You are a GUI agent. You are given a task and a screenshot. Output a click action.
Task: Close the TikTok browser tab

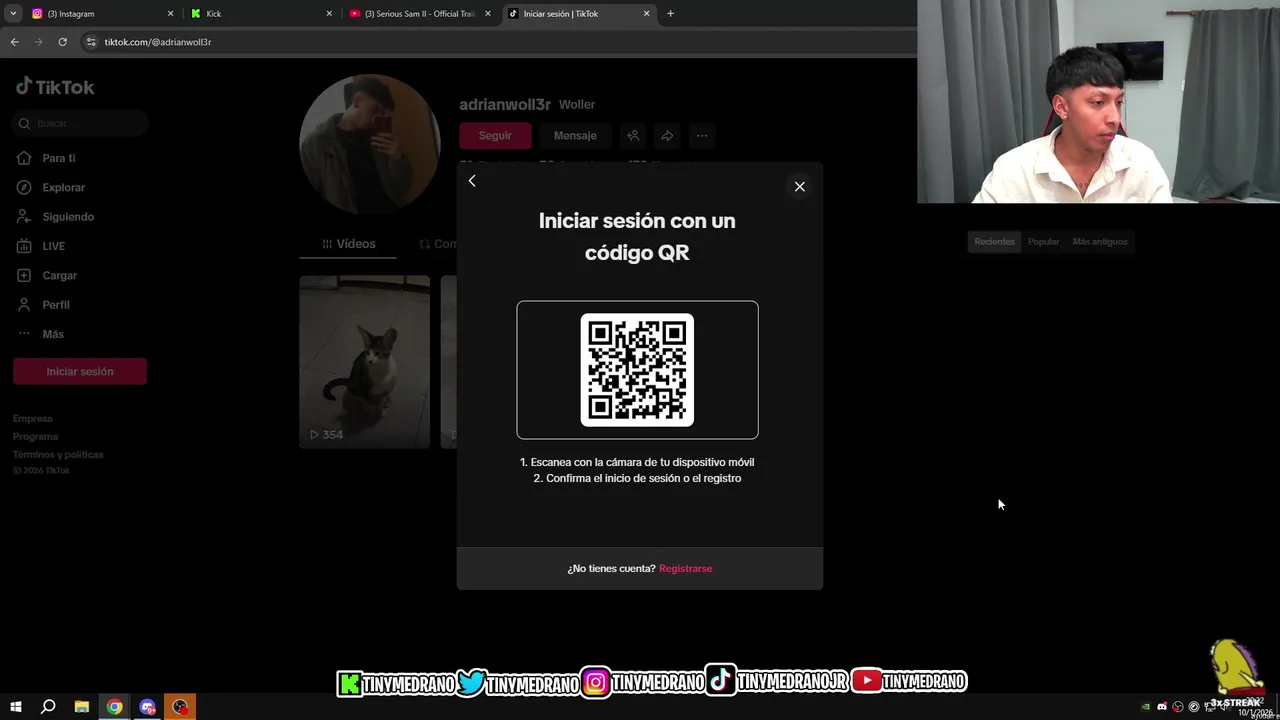646,14
